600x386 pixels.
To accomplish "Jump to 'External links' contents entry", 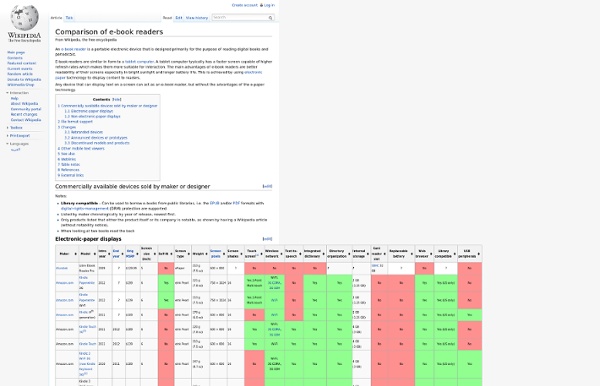I will [x=70, y=175].
